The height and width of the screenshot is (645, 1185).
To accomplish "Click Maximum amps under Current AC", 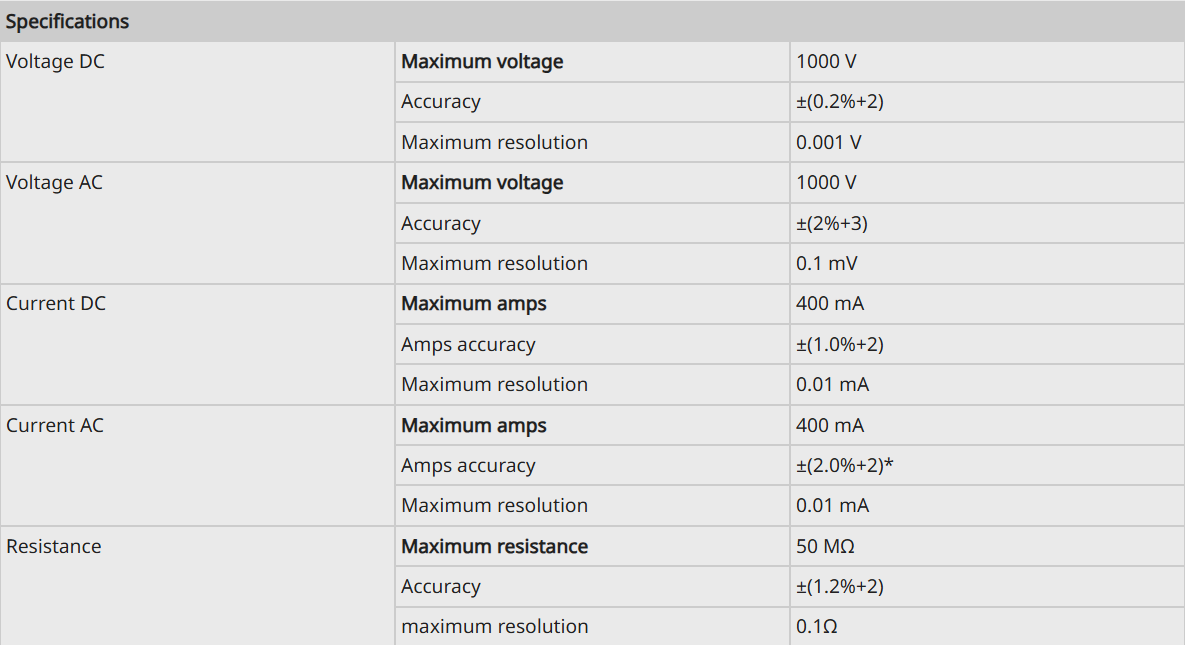I will pyautogui.click(x=474, y=425).
